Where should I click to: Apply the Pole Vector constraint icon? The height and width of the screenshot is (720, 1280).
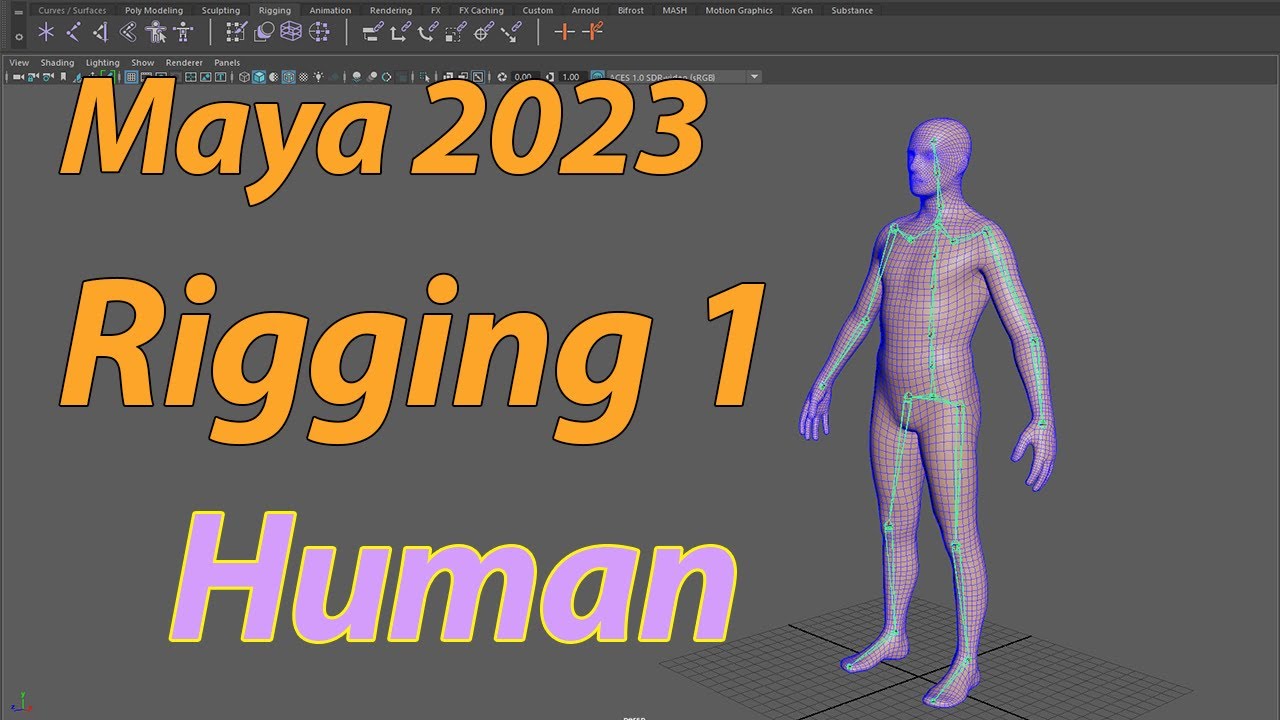(x=511, y=32)
